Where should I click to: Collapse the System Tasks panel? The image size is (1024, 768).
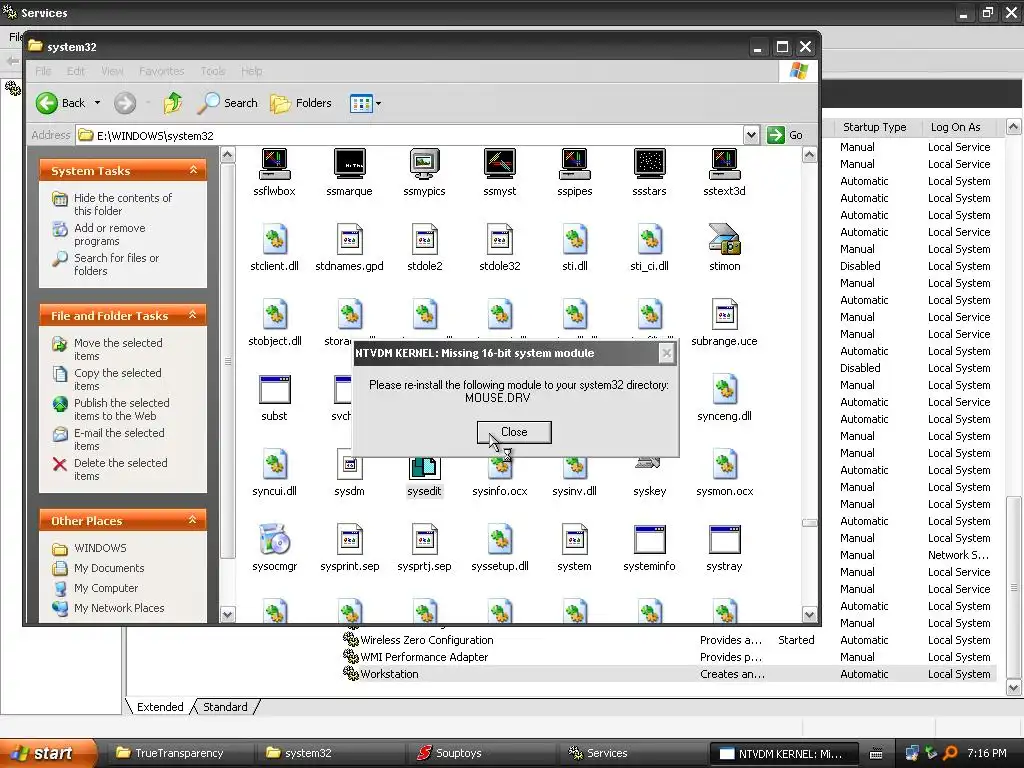pos(193,170)
